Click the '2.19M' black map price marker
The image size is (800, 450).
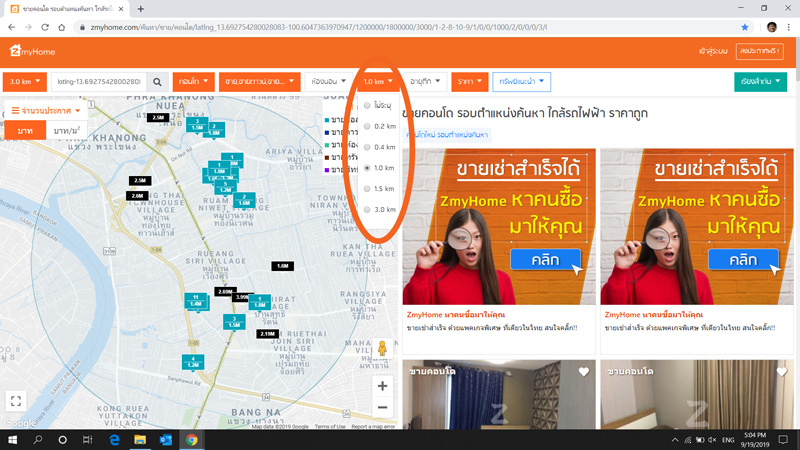(267, 334)
